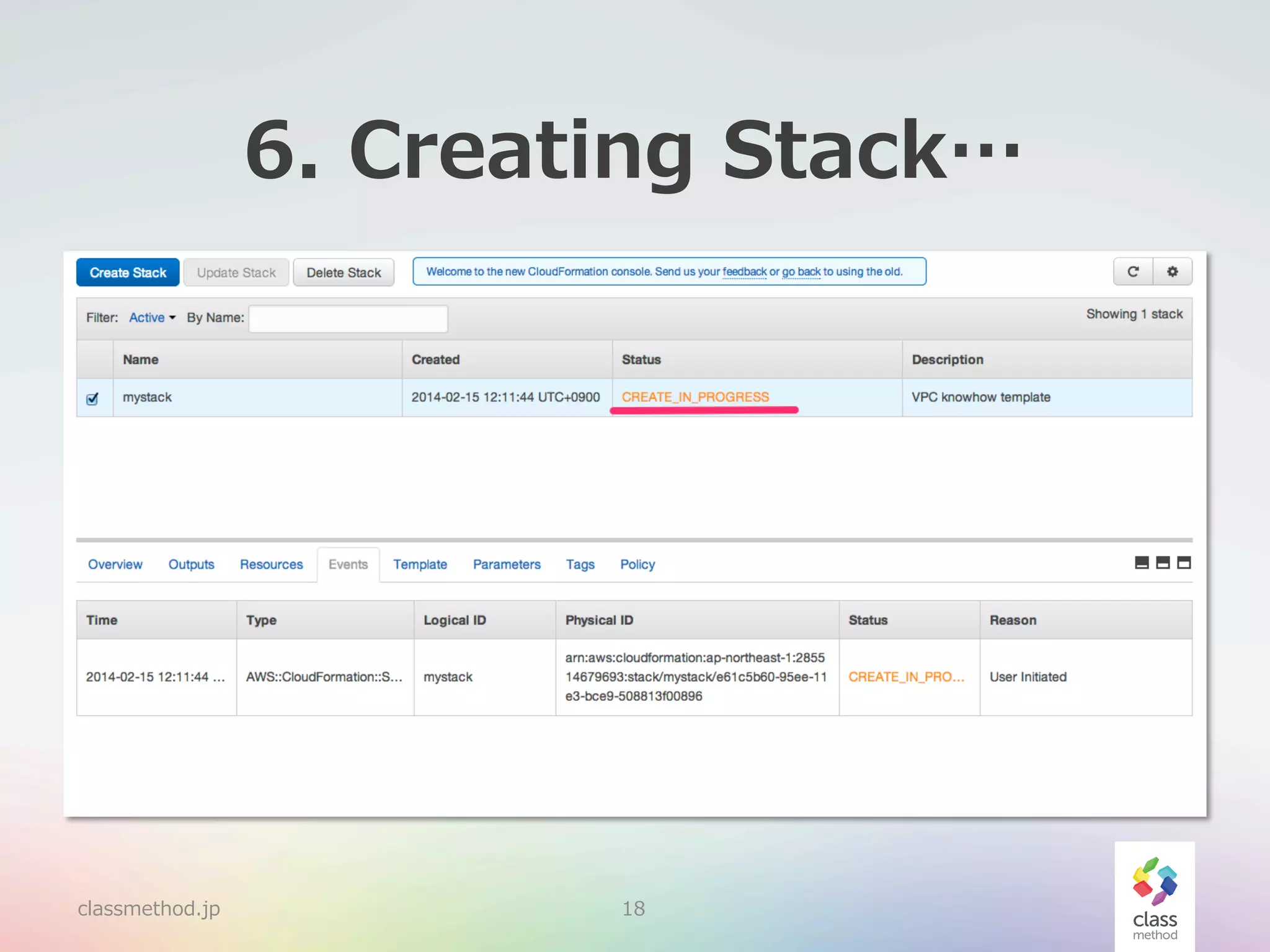Click the Update Stack button
1270x952 pixels.
point(236,273)
